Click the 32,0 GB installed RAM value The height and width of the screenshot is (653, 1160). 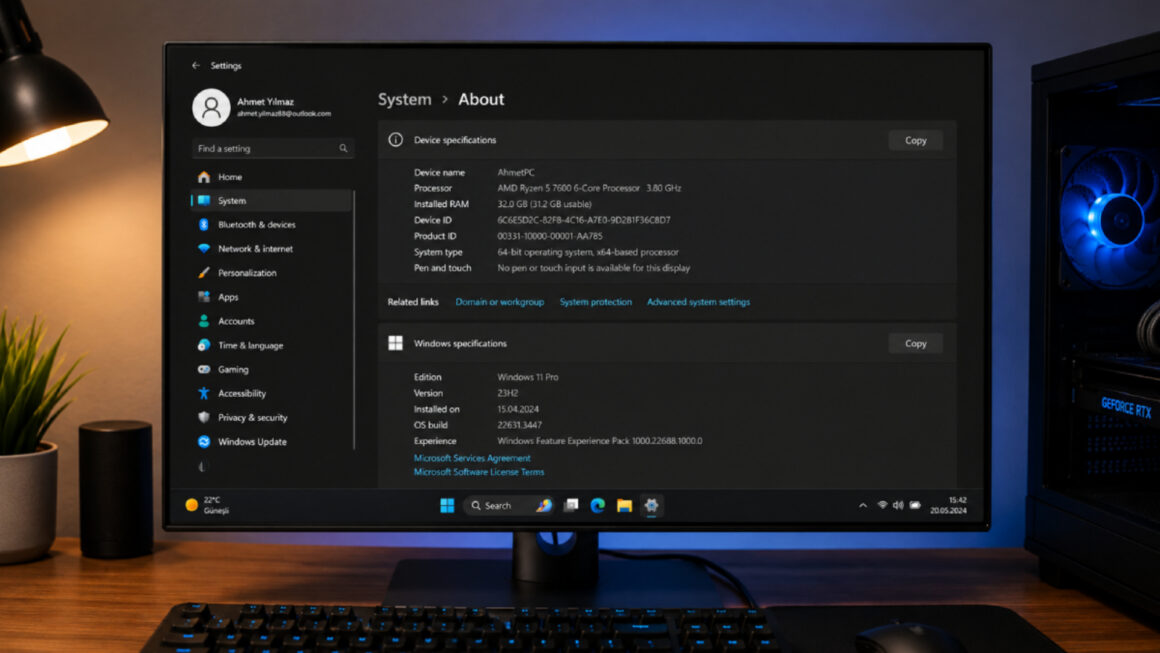point(544,204)
